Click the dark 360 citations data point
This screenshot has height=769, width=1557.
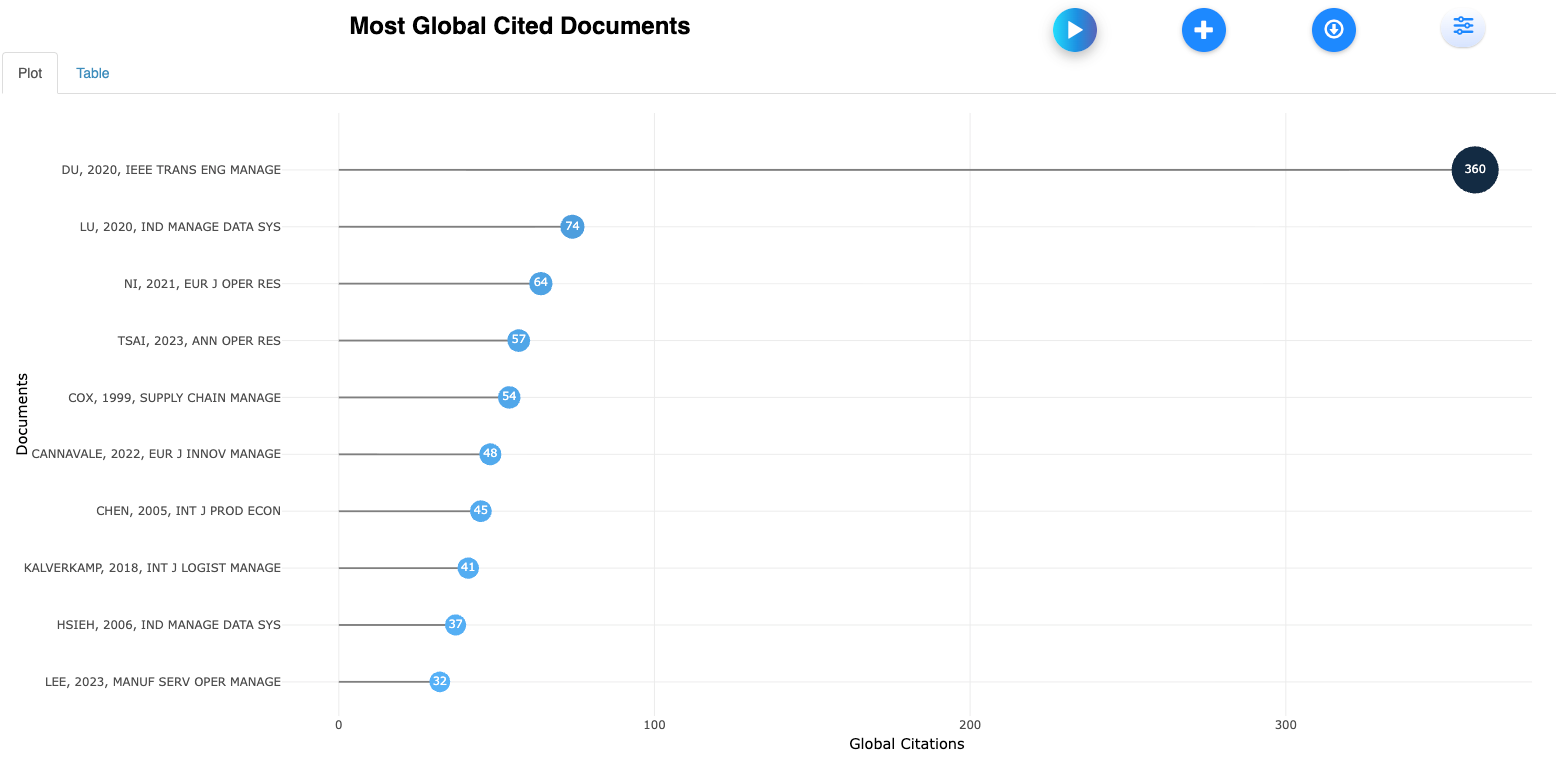click(x=1475, y=170)
